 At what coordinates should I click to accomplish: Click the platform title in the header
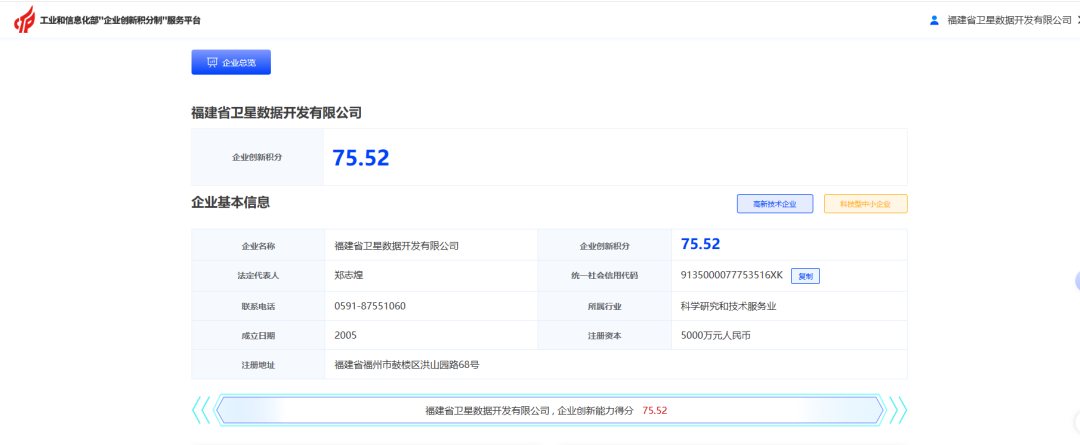coord(120,20)
